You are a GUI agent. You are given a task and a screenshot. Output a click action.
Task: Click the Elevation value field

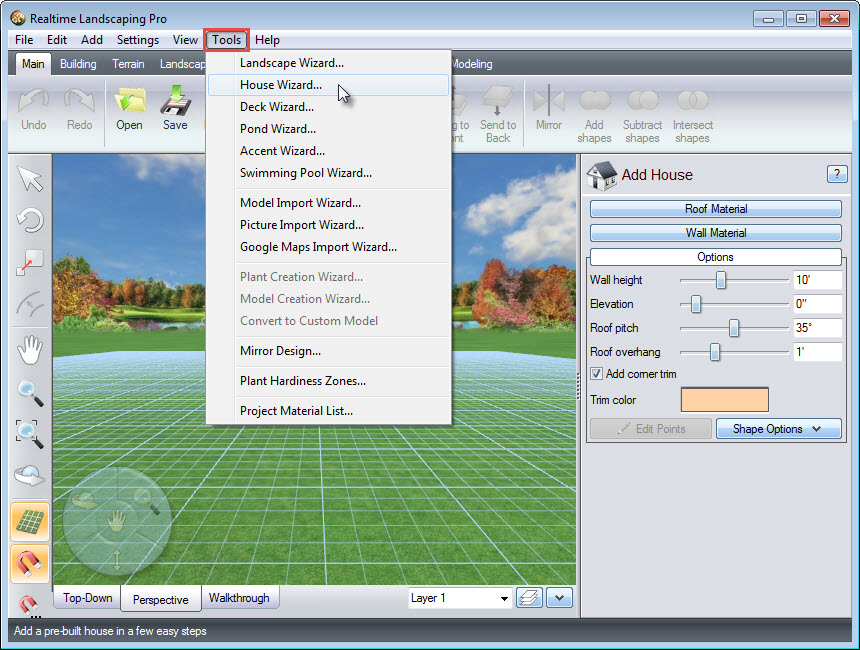coord(817,304)
